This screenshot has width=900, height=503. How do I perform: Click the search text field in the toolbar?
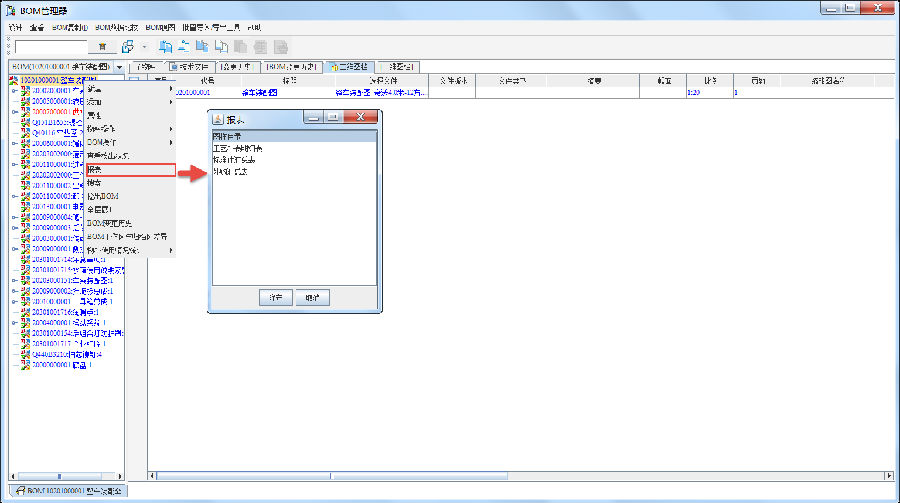pyautogui.click(x=51, y=47)
